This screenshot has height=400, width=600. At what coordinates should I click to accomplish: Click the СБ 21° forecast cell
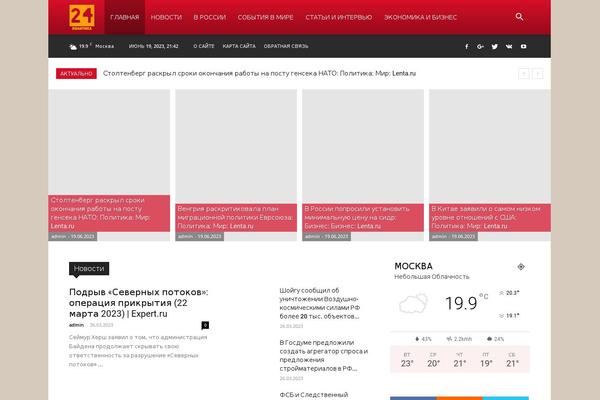tap(512, 360)
